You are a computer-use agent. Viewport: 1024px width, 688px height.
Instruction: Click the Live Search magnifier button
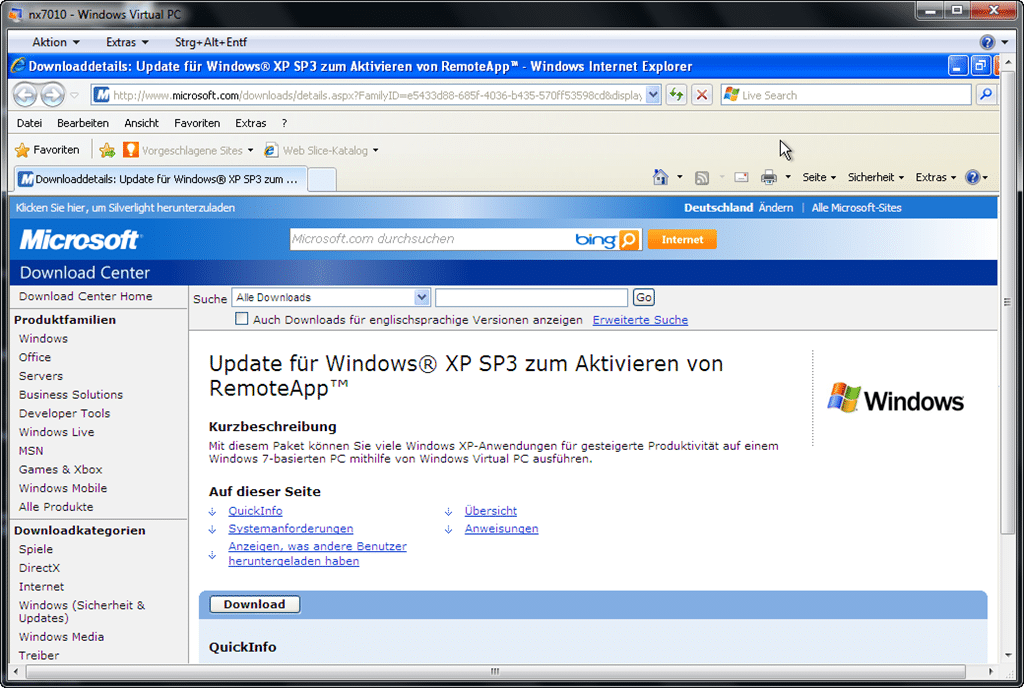click(985, 95)
